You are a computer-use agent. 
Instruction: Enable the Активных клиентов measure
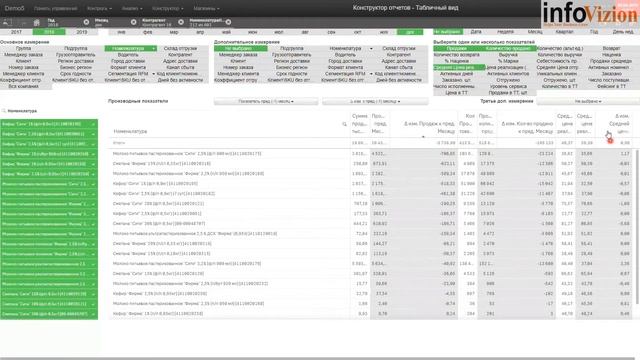coord(508,74)
